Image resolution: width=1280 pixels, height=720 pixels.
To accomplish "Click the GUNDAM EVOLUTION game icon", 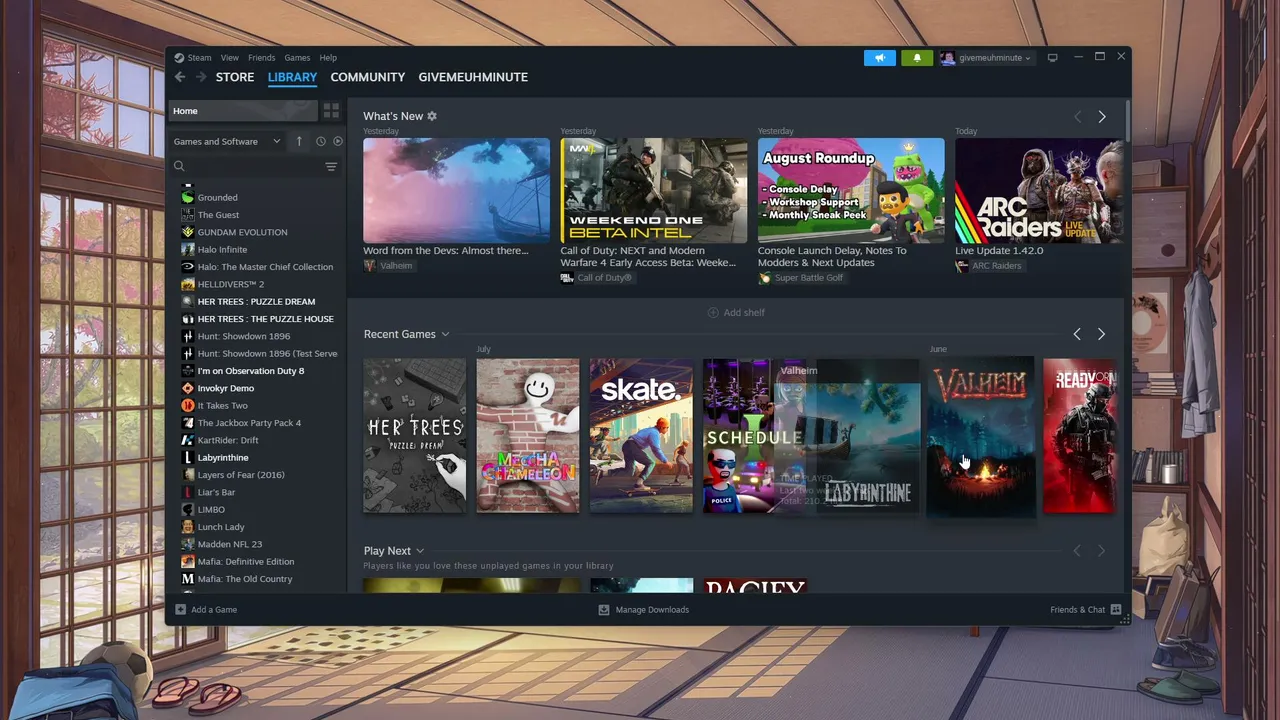I will tap(187, 232).
